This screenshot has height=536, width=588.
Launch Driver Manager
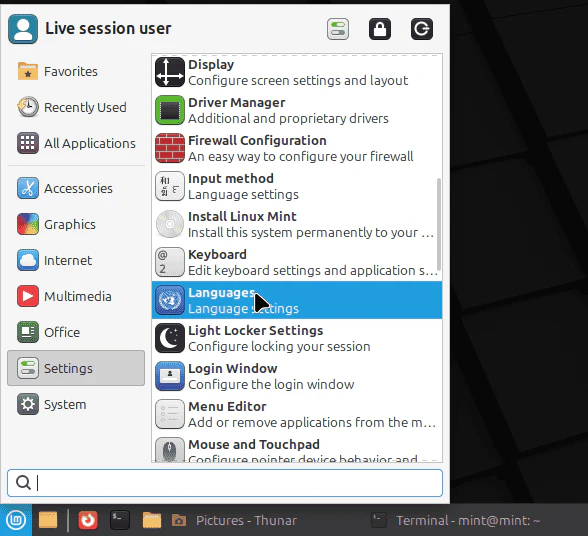point(297,110)
